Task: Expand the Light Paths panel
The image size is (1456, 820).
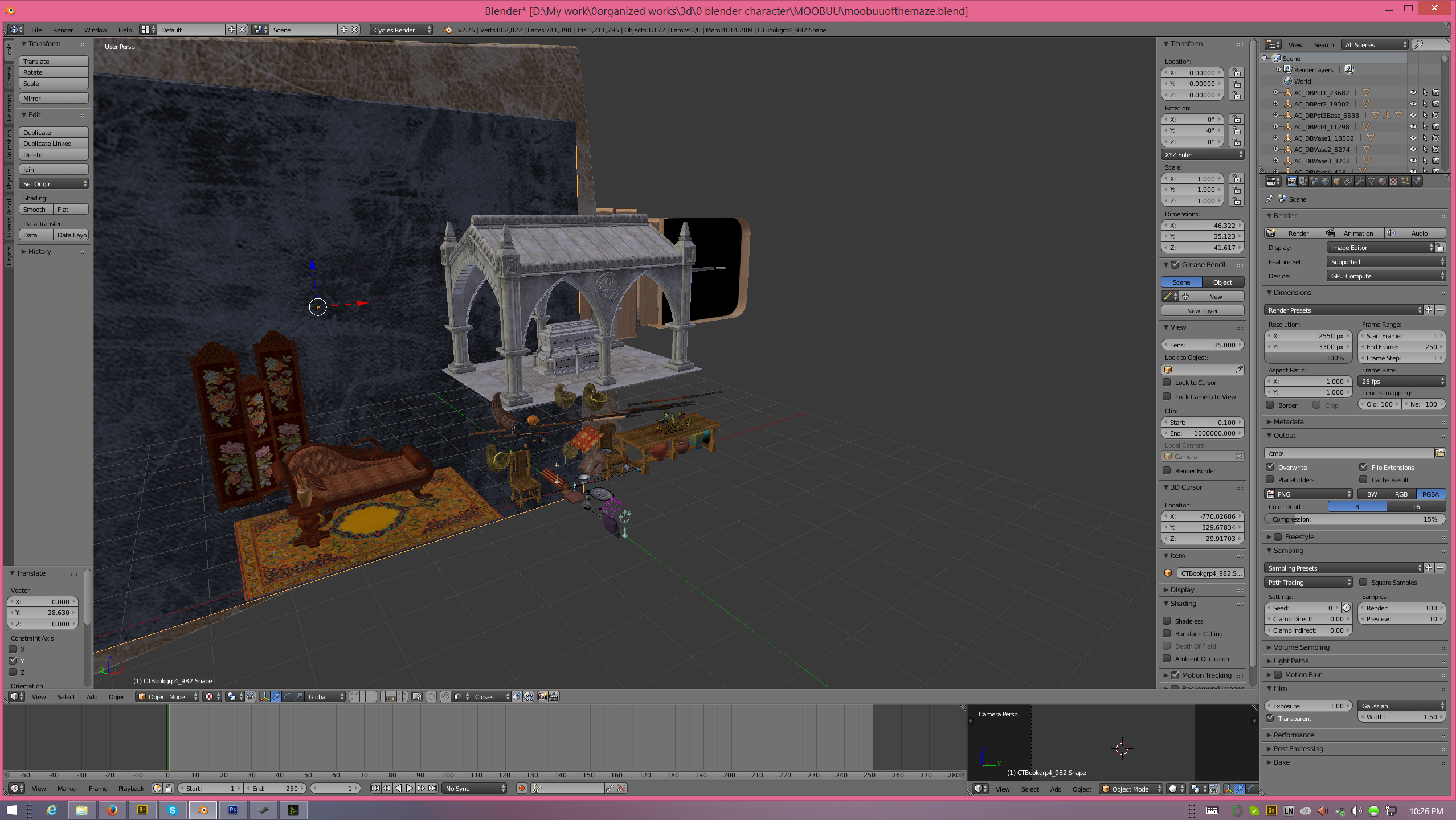Action: (x=1291, y=661)
